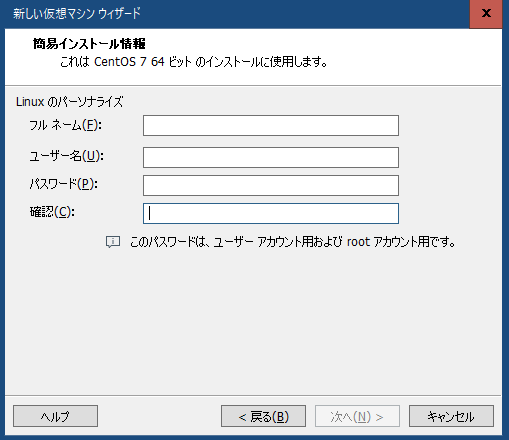Click the 簡易インストール情報 bold heading
The height and width of the screenshot is (440, 509).
[x=89, y=44]
